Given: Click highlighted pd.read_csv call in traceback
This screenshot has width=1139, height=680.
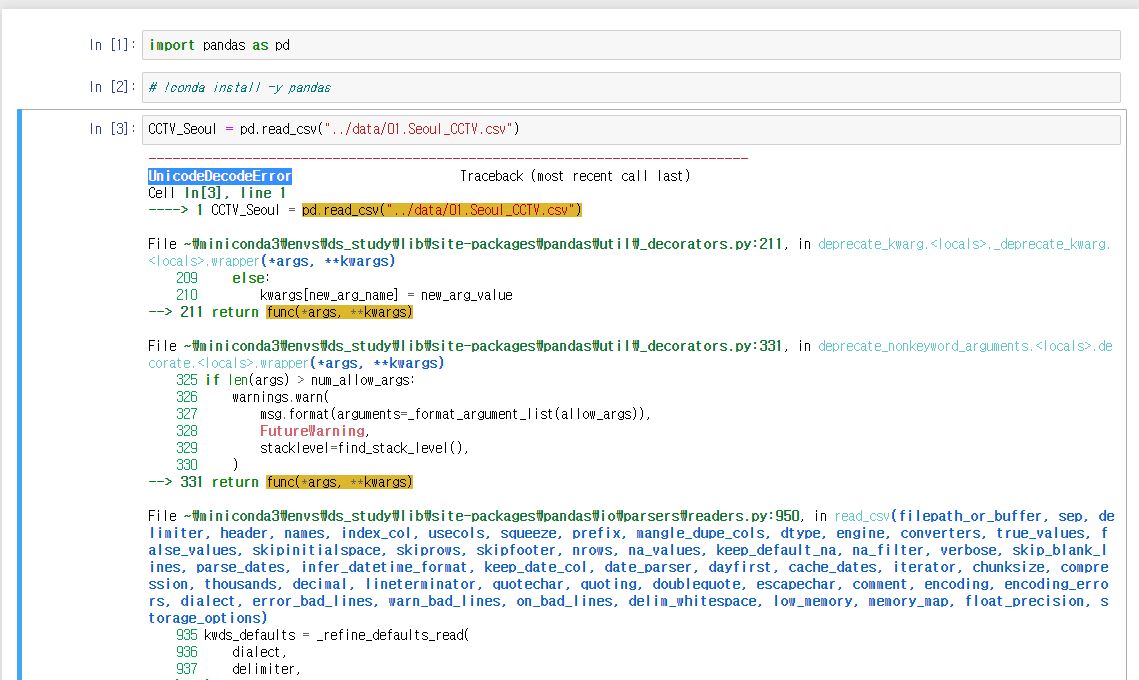Looking at the screenshot, I should [442, 210].
